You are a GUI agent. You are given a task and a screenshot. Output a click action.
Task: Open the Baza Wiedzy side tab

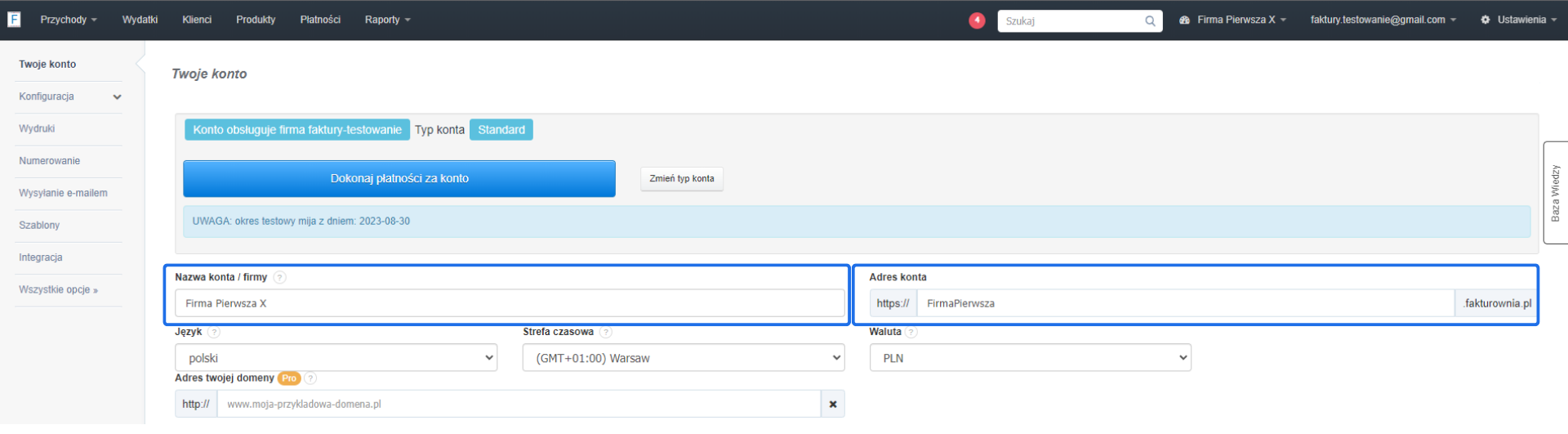pos(1555,193)
